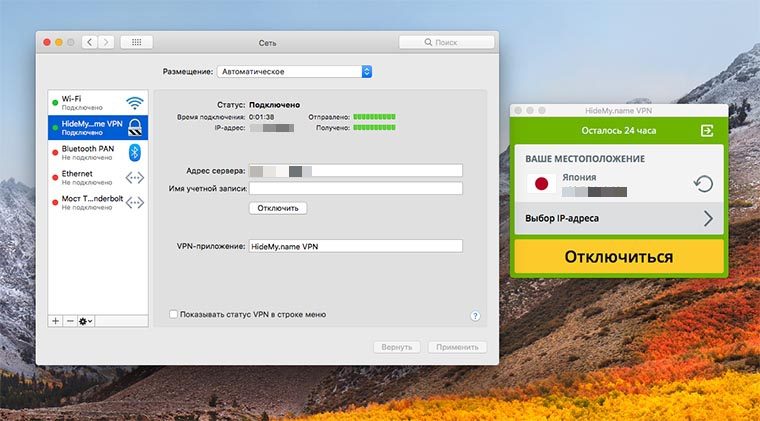Click ВАШЕ МЕСТОПОЛОЖЕНИЕ heading

pos(585,159)
